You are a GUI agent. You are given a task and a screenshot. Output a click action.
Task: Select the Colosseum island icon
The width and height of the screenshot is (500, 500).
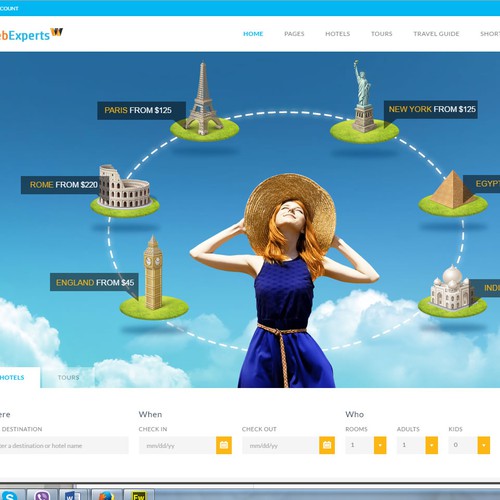125,192
